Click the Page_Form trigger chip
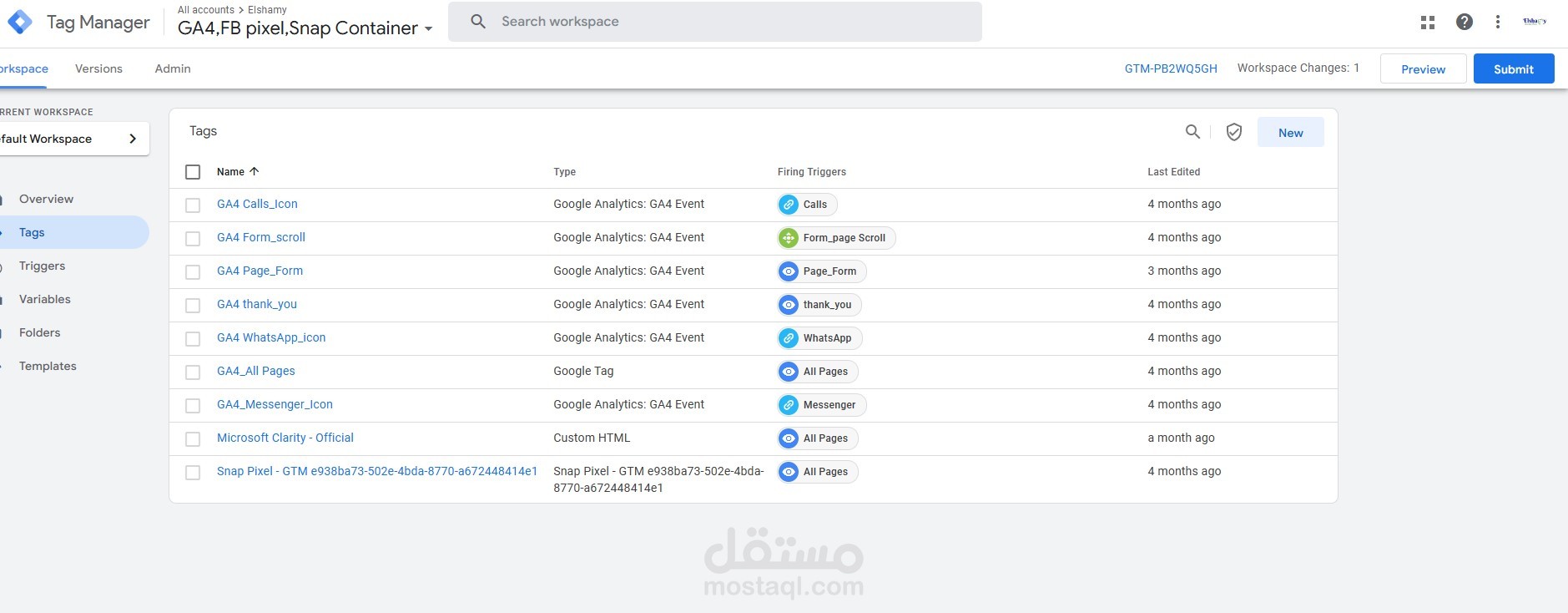The height and width of the screenshot is (613, 1568). [x=822, y=271]
